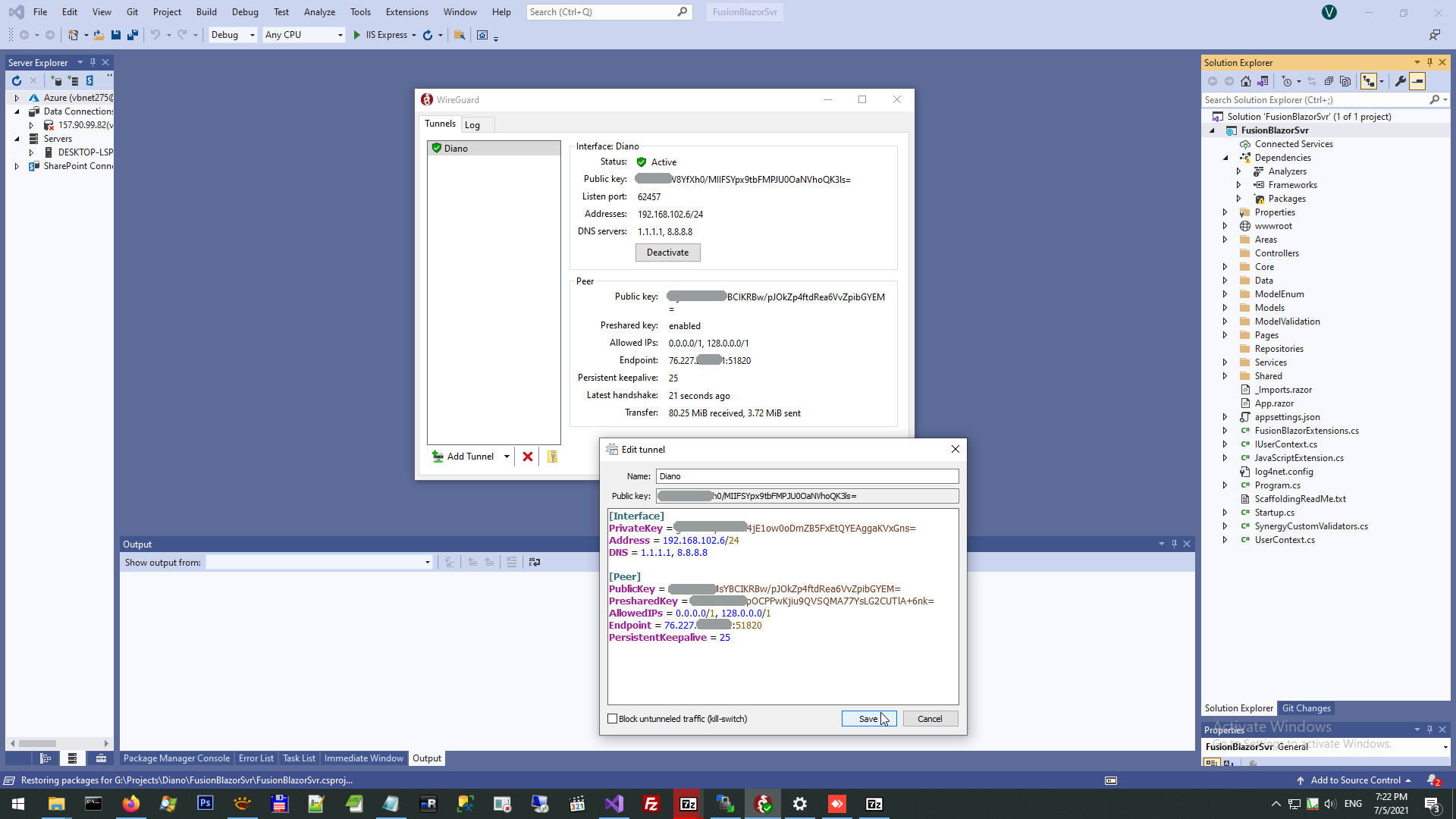Viewport: 1456px width, 819px height.
Task: Open the Add Tunnel dropdown arrow
Action: pyautogui.click(x=507, y=457)
